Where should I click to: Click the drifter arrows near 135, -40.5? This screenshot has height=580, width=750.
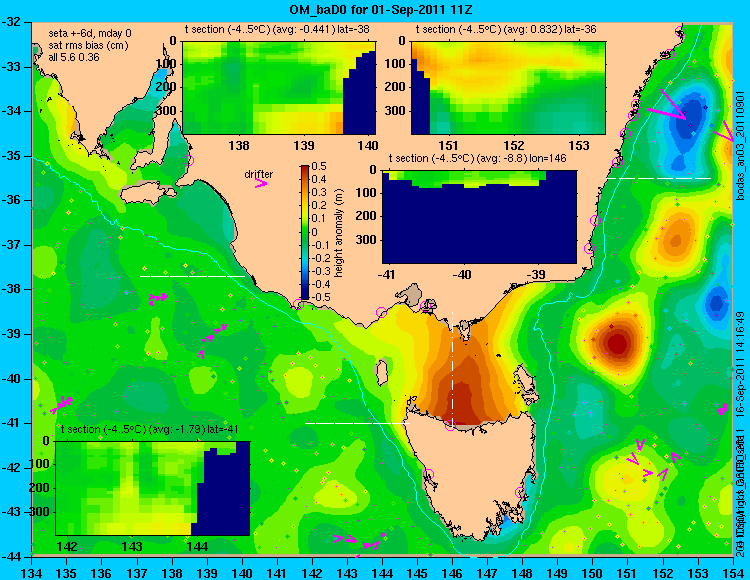62,405
